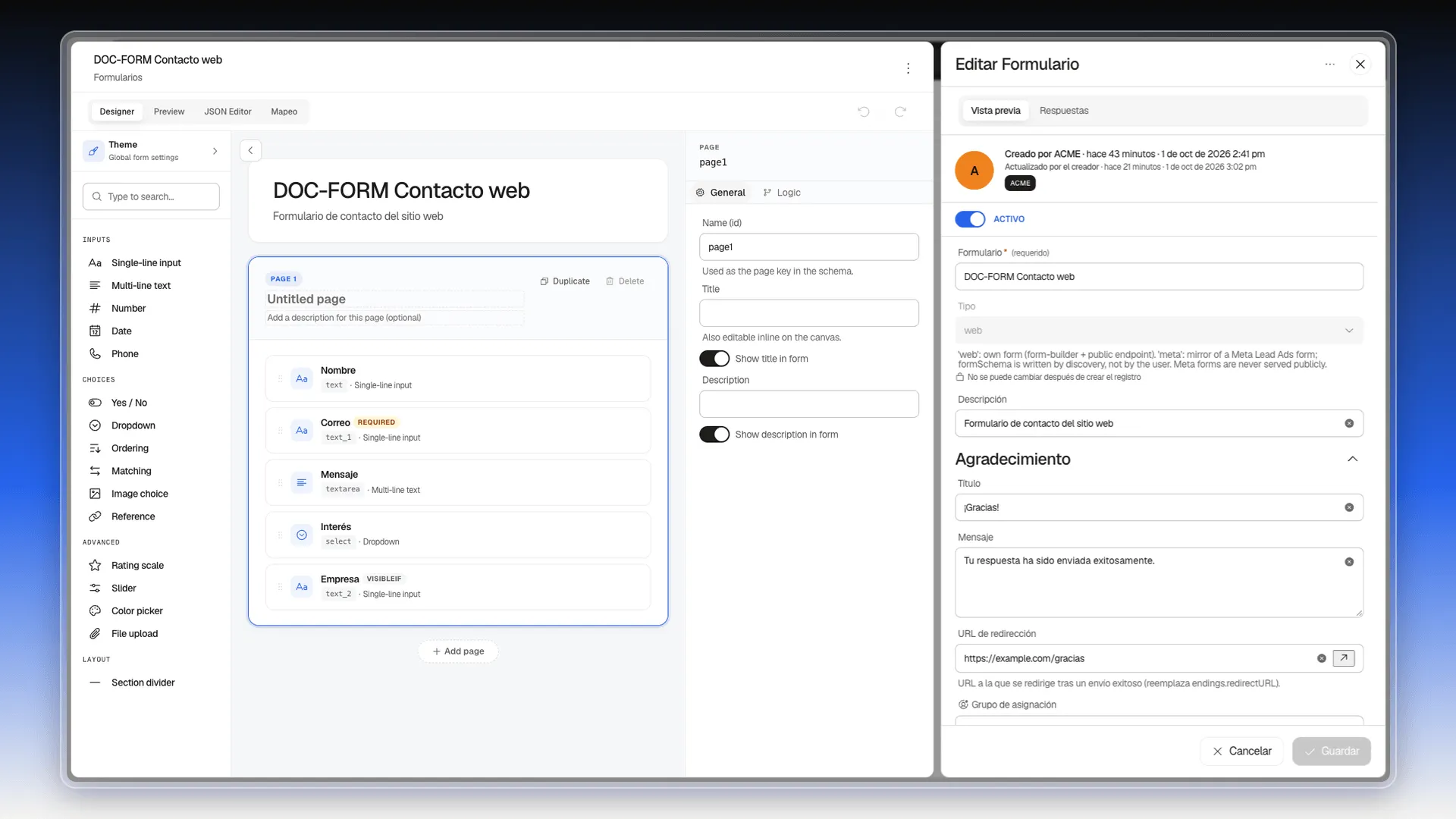Open the ellipsis menu in Editar Formulario
This screenshot has height=819, width=1456.
tap(1329, 64)
